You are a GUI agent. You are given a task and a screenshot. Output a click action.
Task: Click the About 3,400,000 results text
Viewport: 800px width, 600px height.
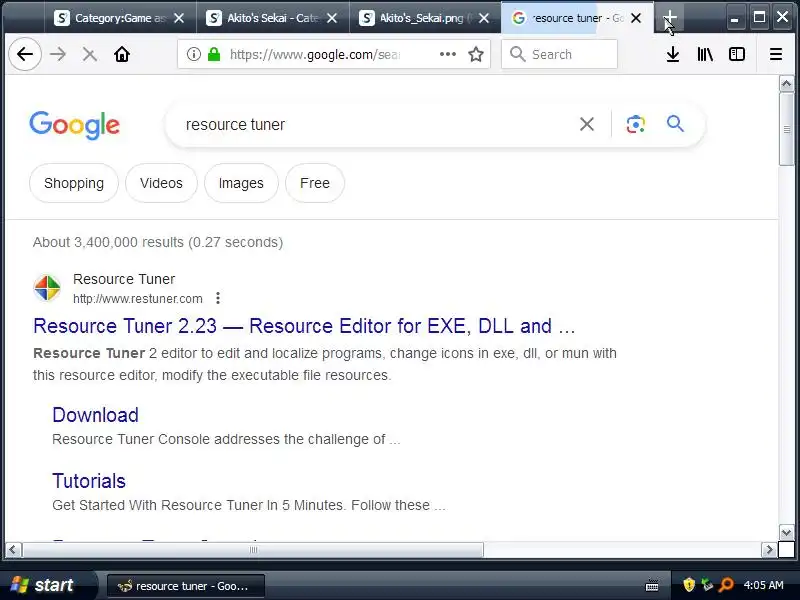tap(158, 242)
